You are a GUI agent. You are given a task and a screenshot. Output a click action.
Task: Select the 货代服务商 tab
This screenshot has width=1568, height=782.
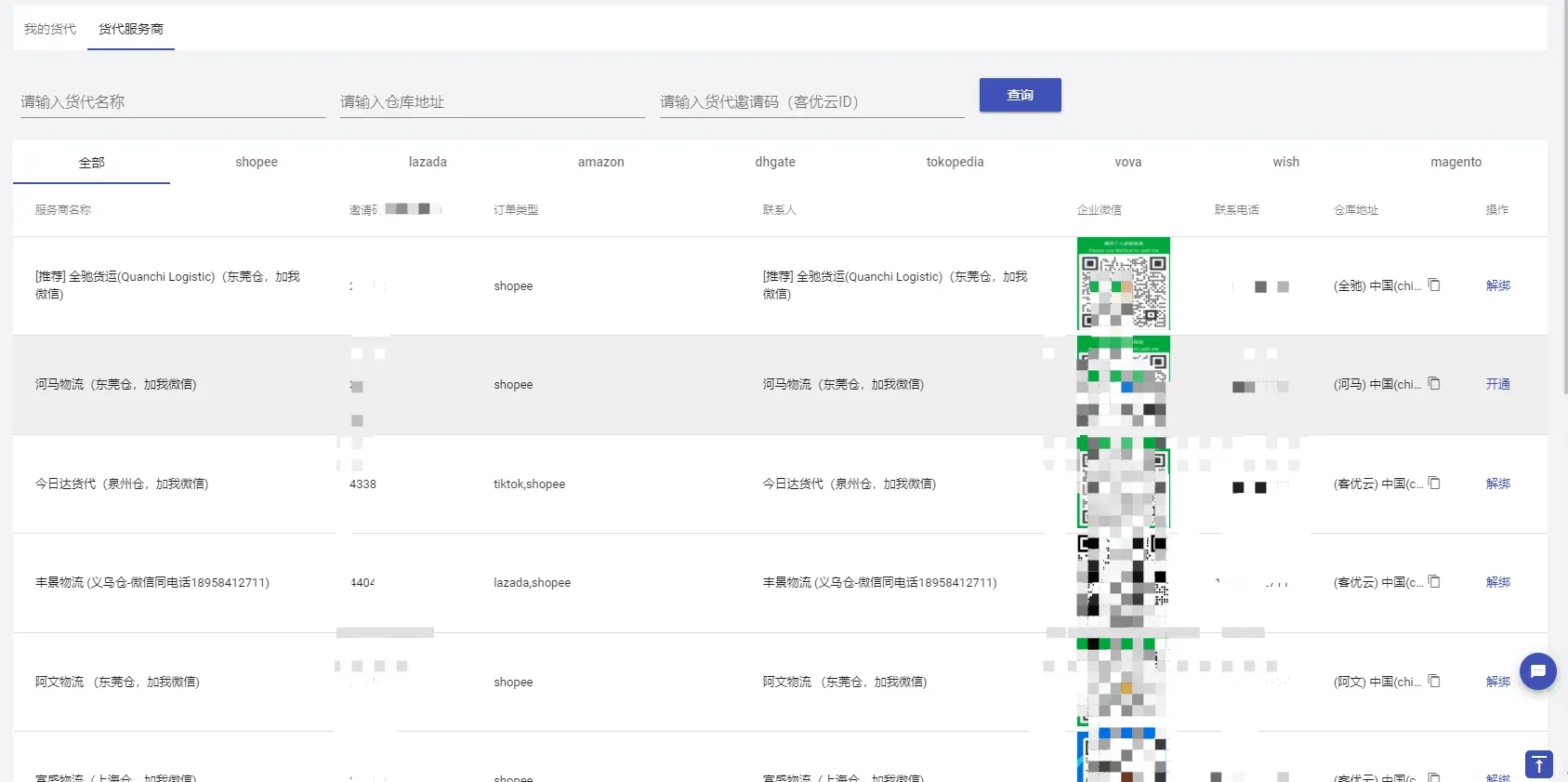coord(131,29)
